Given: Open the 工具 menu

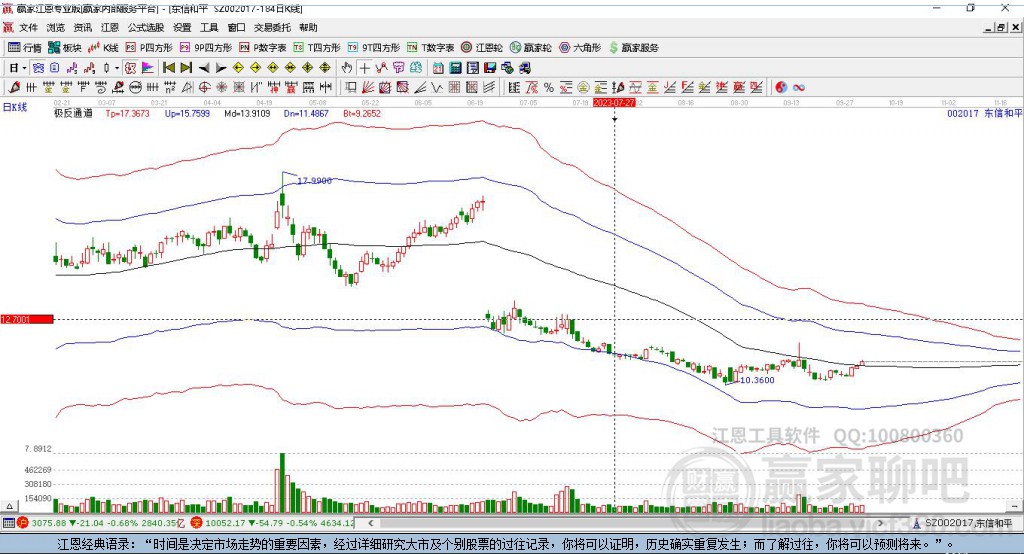Looking at the screenshot, I should coord(209,27).
